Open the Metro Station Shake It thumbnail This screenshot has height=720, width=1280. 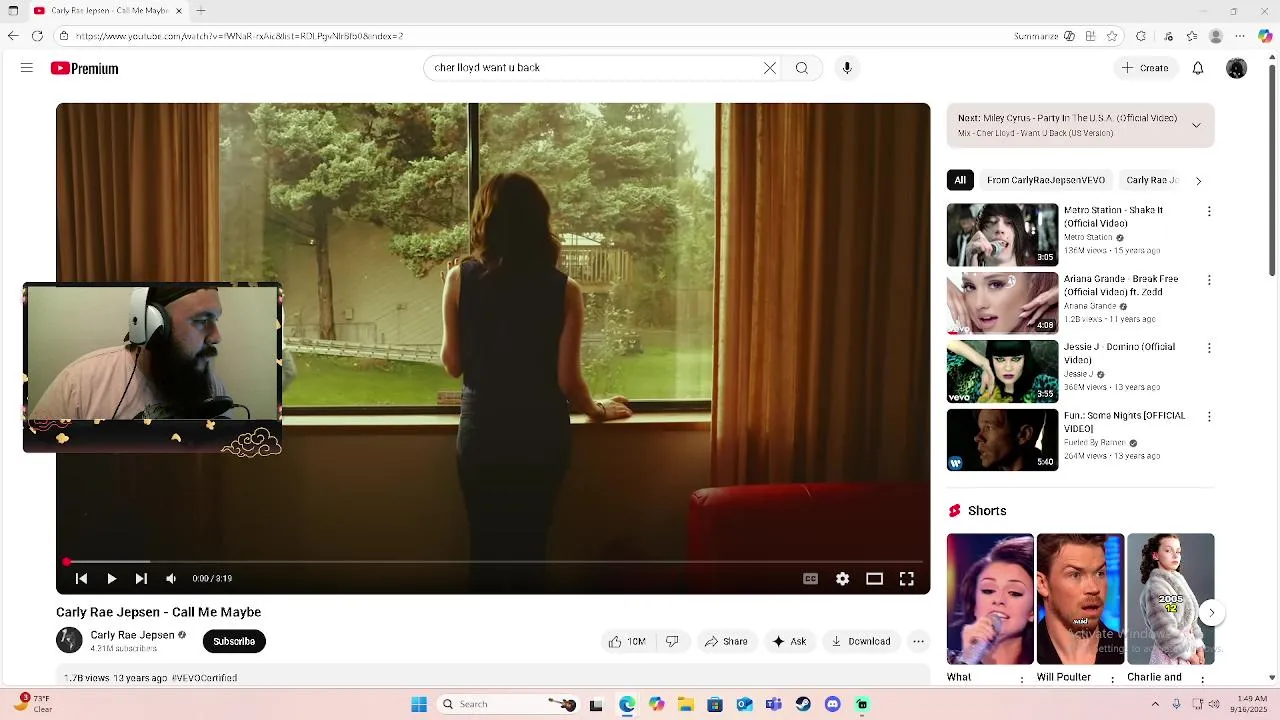coord(1002,235)
